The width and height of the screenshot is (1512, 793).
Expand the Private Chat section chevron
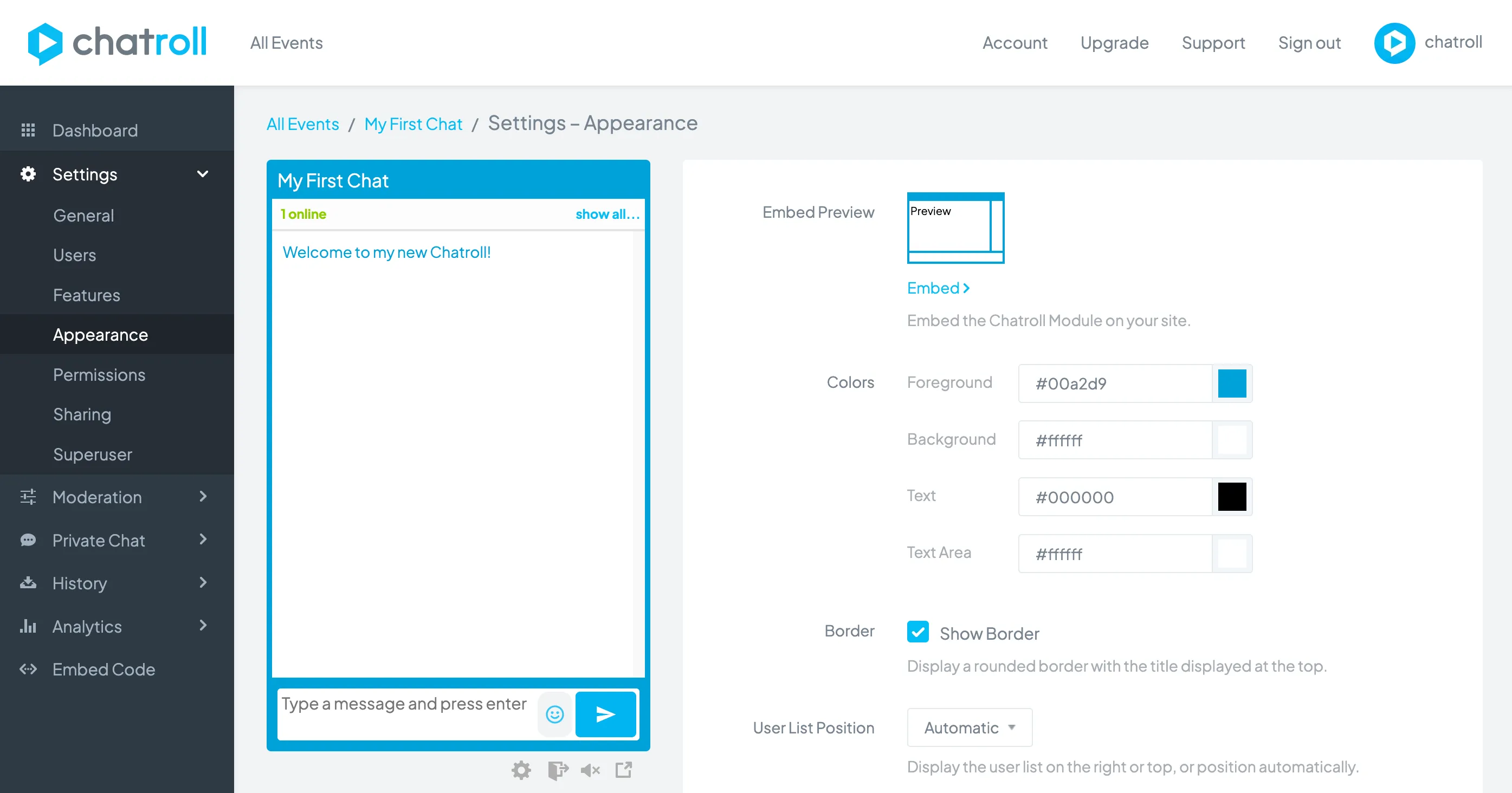[203, 539]
